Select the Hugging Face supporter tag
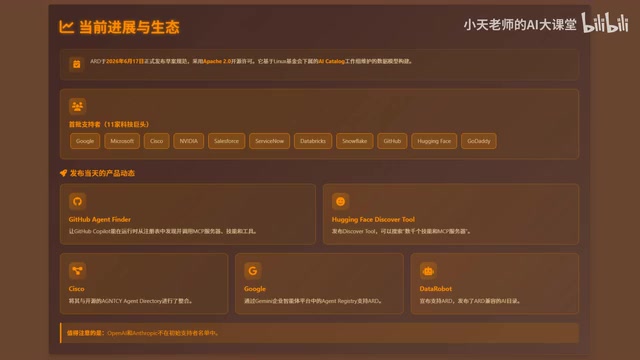The height and width of the screenshot is (360, 640). (434, 141)
